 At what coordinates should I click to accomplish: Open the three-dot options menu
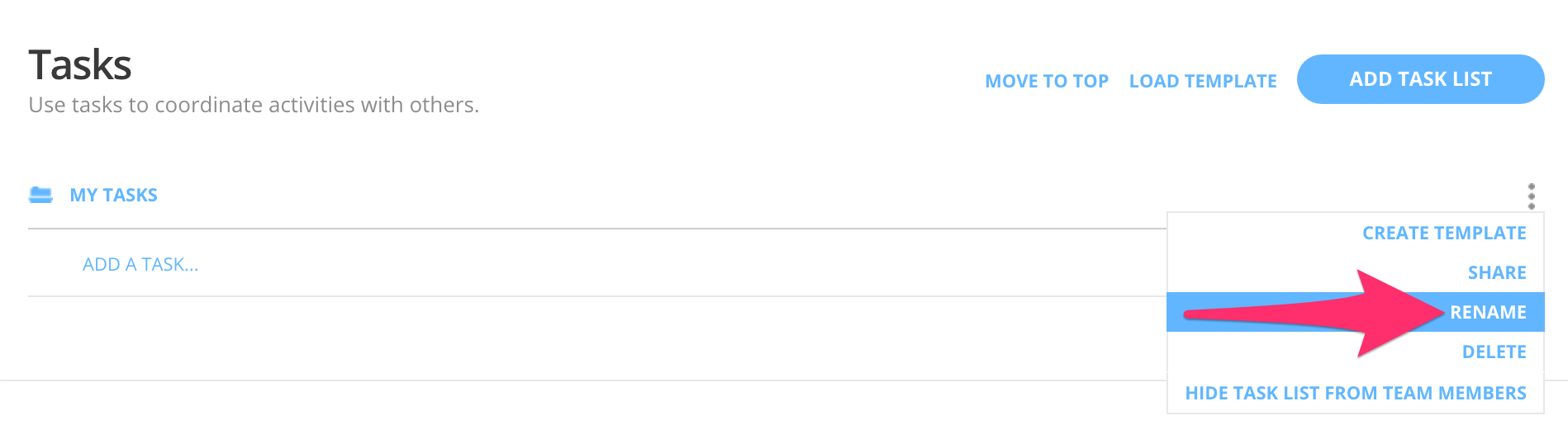(1531, 196)
